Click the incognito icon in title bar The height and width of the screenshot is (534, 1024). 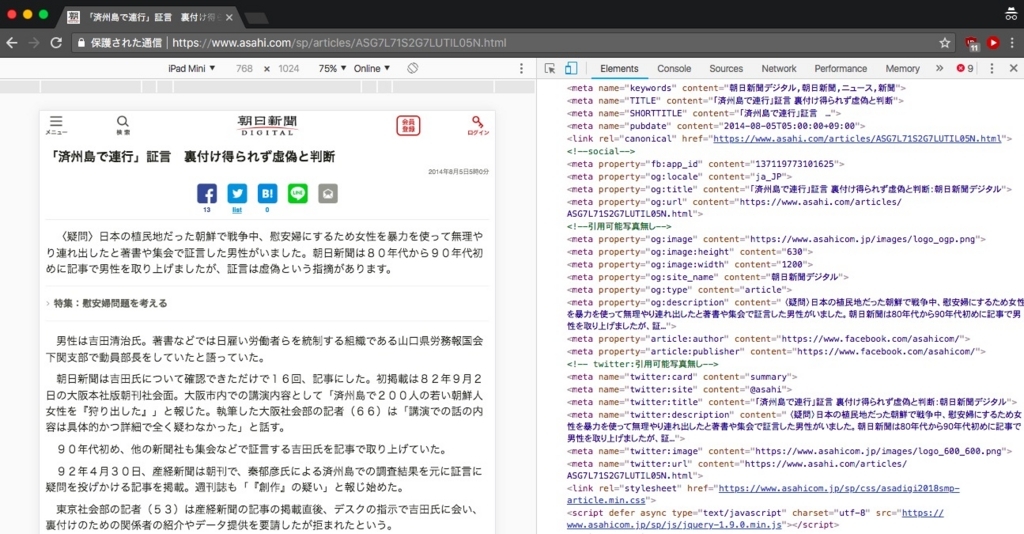[x=1010, y=13]
